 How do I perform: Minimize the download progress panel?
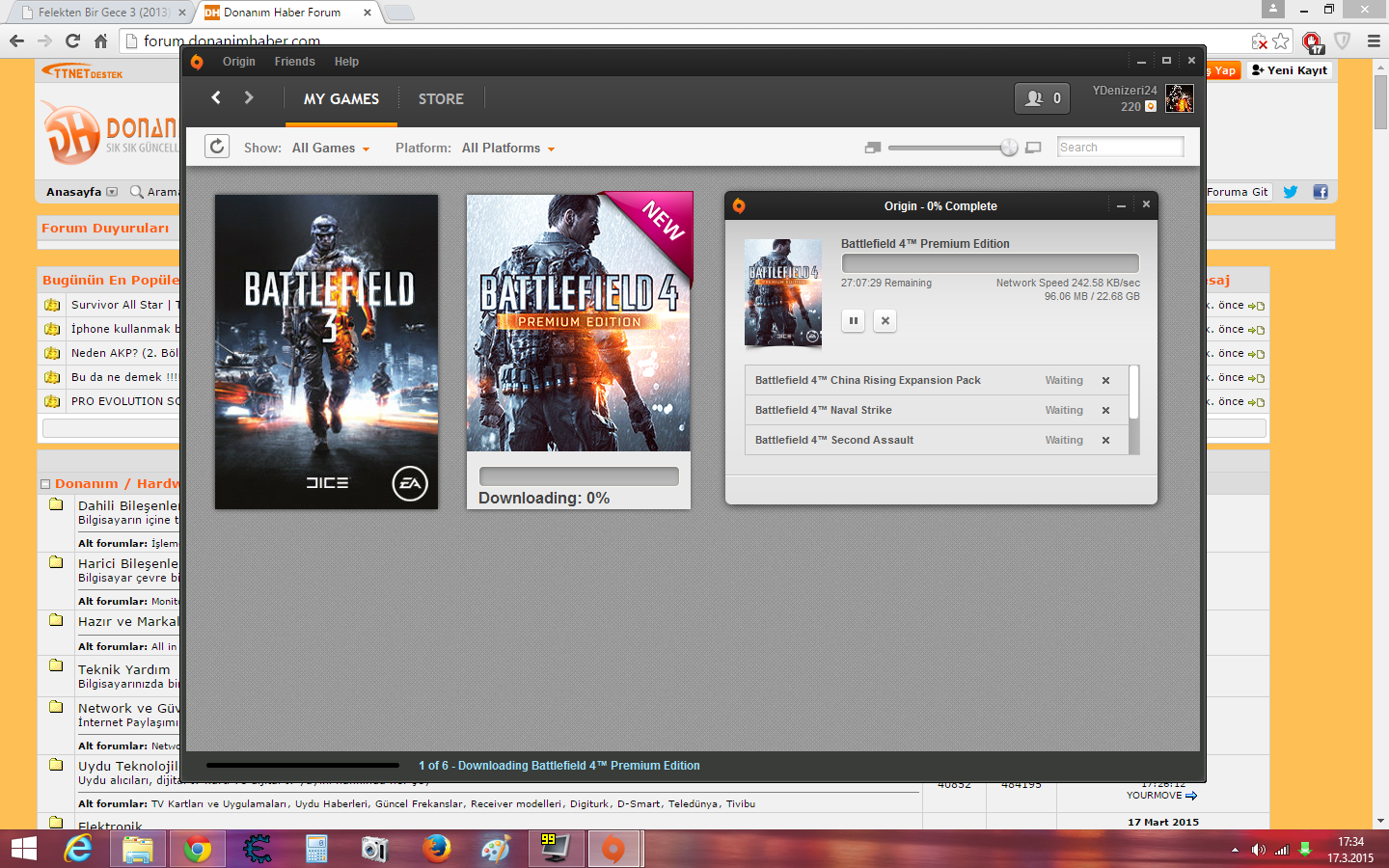[x=1121, y=205]
